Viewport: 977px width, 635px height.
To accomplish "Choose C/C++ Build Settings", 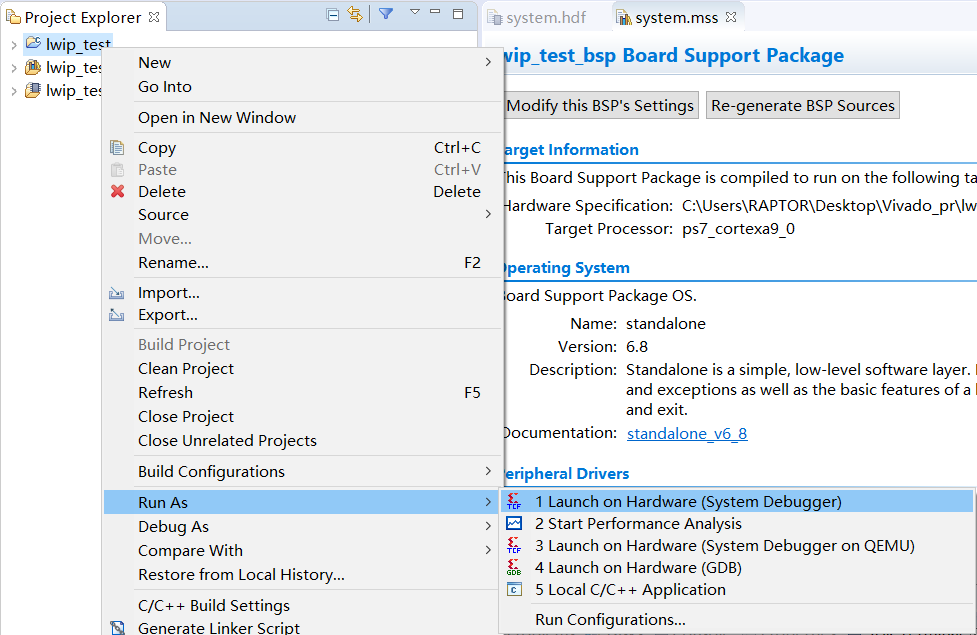I will (303, 606).
